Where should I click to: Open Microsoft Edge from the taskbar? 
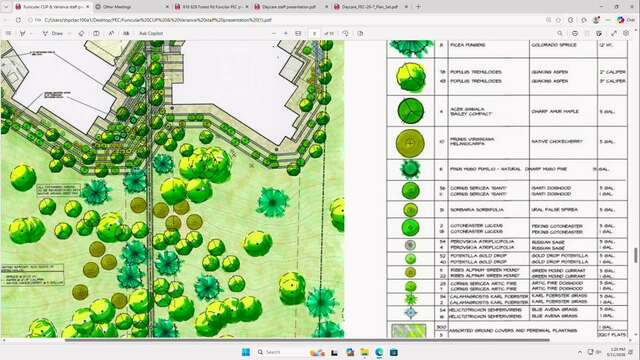[379, 352]
